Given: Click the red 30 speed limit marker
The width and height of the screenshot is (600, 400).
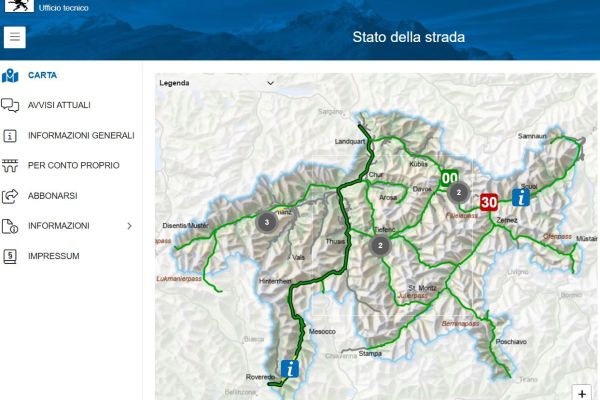Looking at the screenshot, I should 489,202.
